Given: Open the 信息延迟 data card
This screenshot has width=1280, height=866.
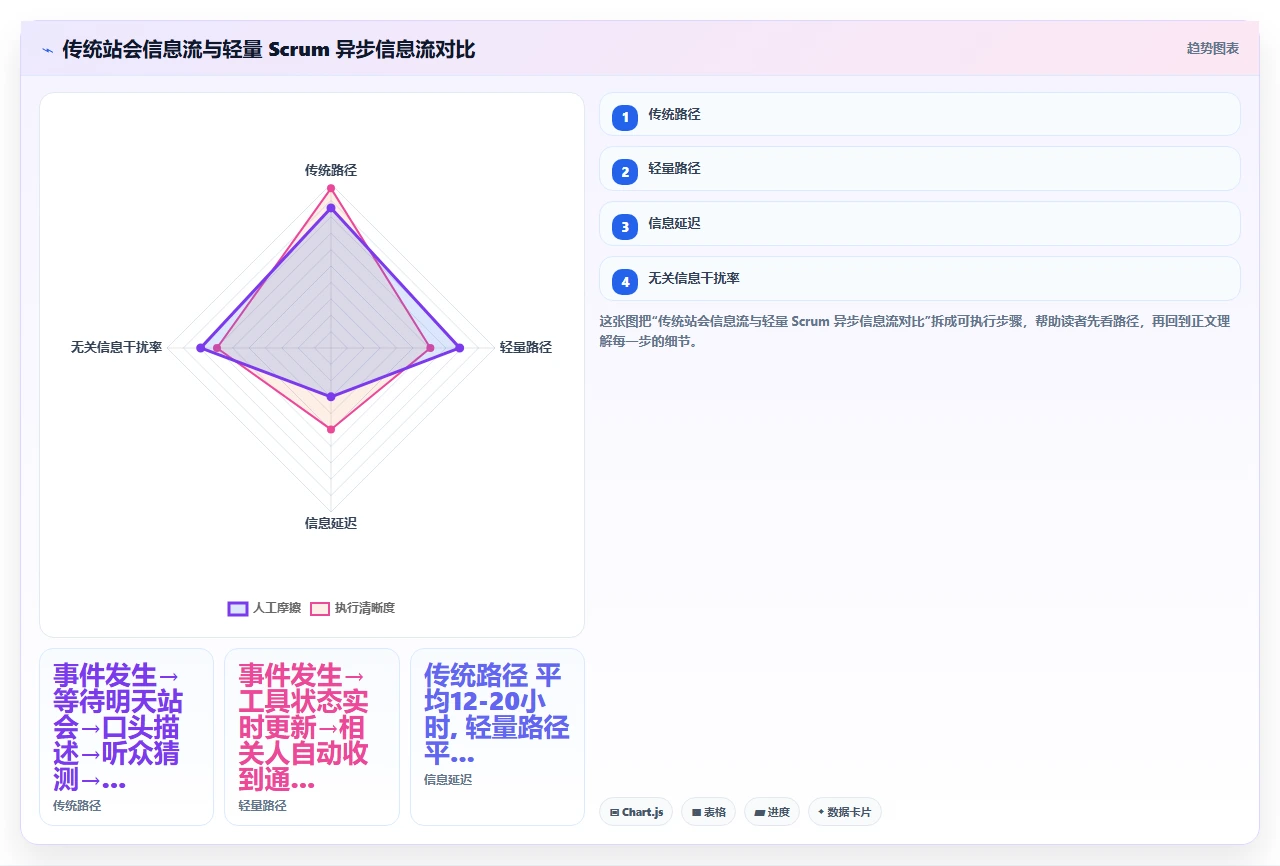Looking at the screenshot, I should click(497, 737).
